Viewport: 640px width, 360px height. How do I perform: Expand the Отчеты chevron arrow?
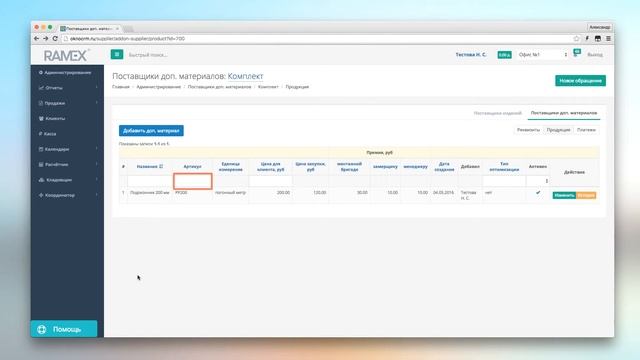[x=97, y=87]
